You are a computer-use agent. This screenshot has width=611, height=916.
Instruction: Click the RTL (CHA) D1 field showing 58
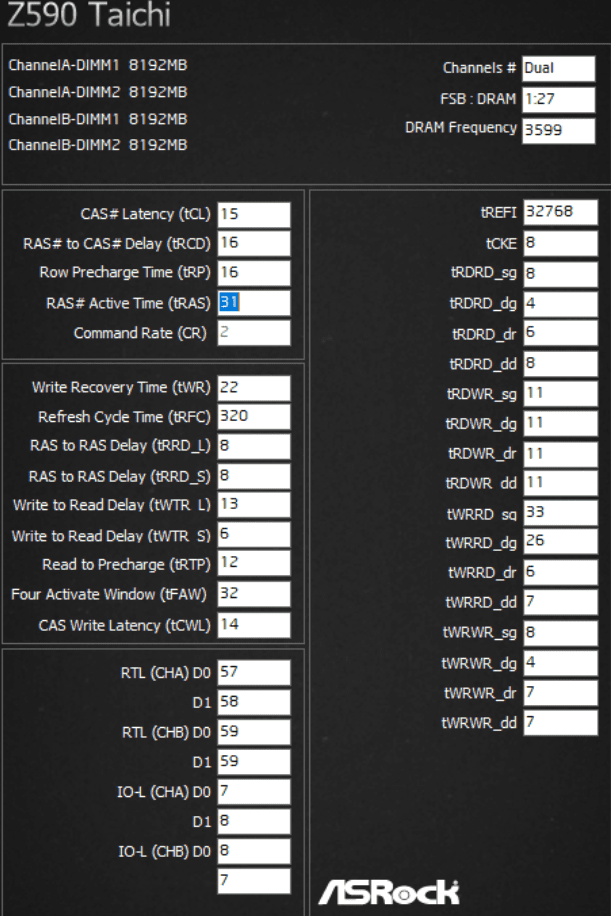[254, 702]
